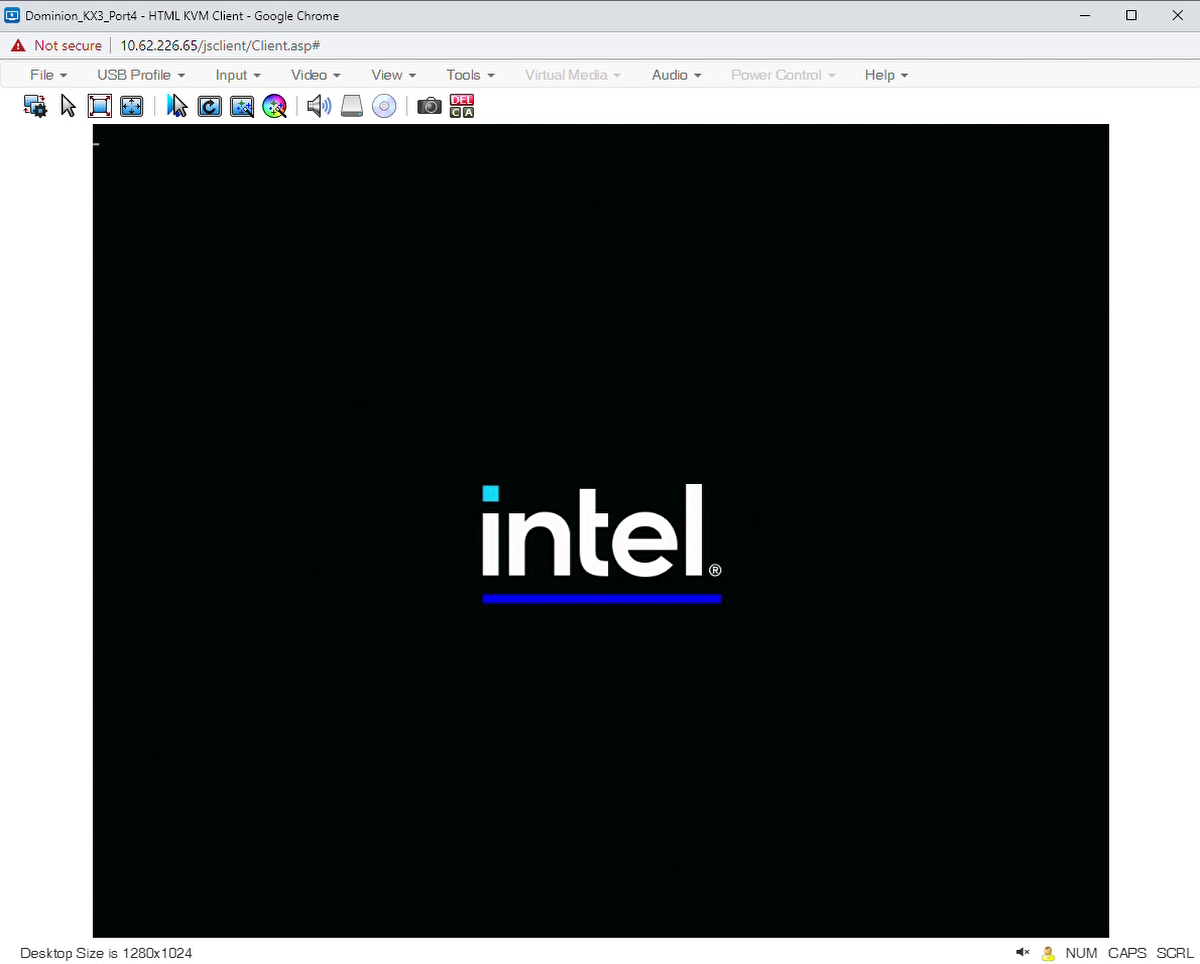Open the Color Calibration icon
Viewport: 1200px width, 964px height.
pos(275,106)
